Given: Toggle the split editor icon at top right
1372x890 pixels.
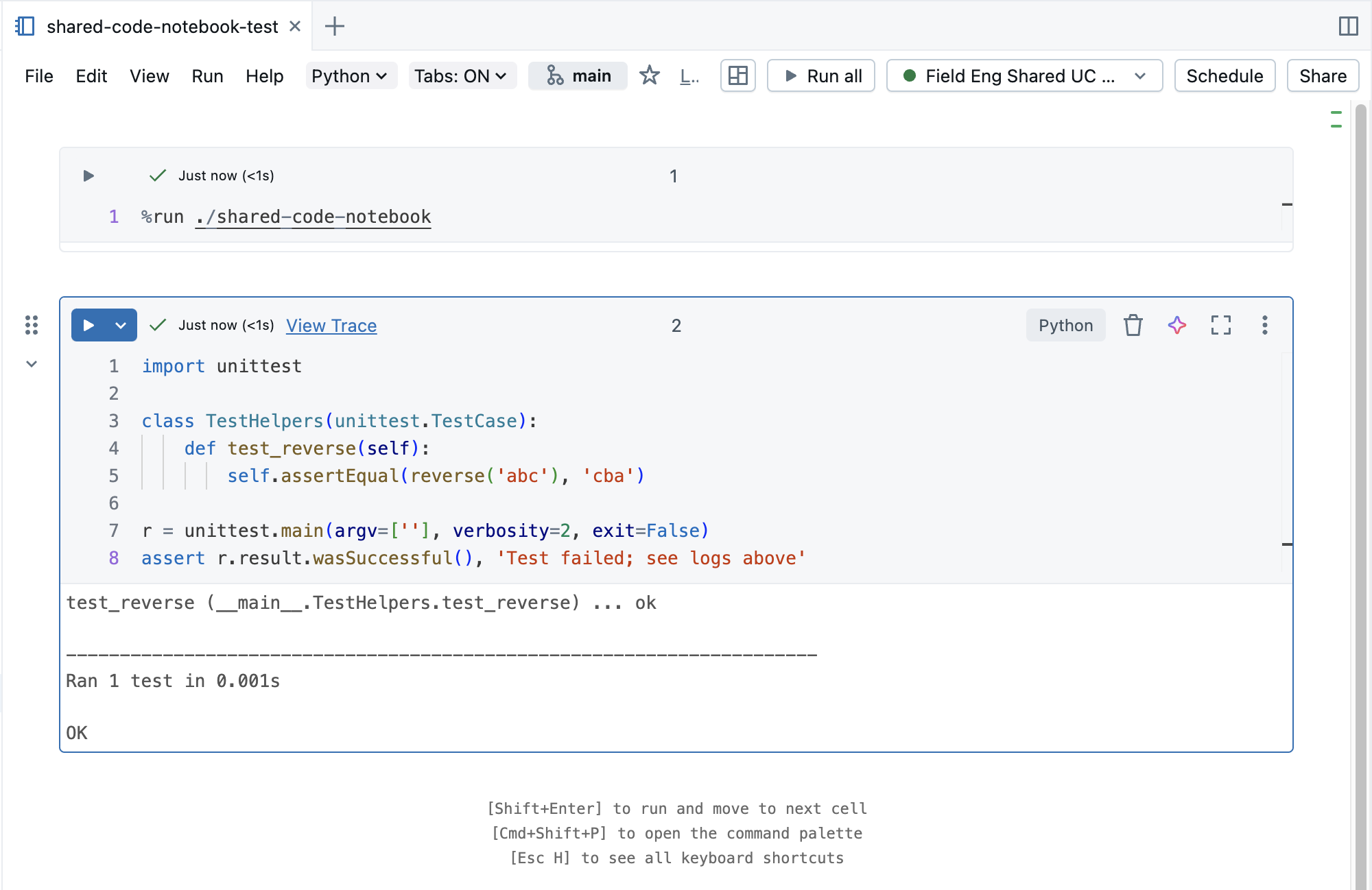Looking at the screenshot, I should click(x=1349, y=26).
